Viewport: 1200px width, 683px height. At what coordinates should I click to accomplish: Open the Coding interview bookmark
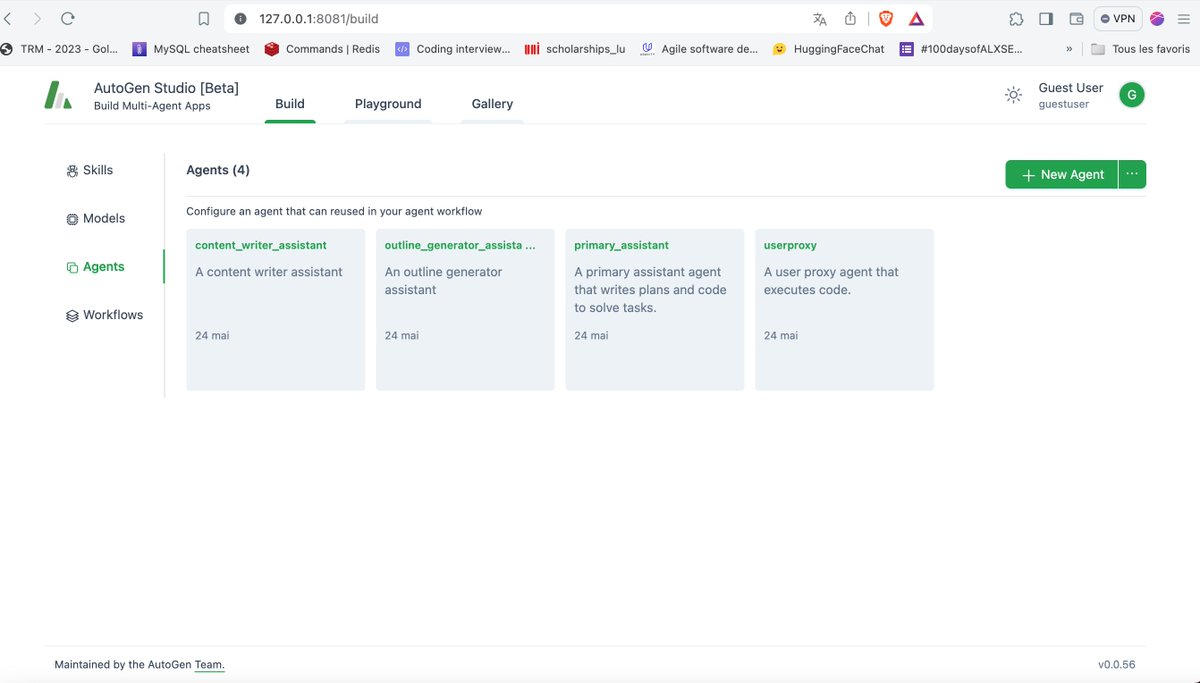pos(452,48)
